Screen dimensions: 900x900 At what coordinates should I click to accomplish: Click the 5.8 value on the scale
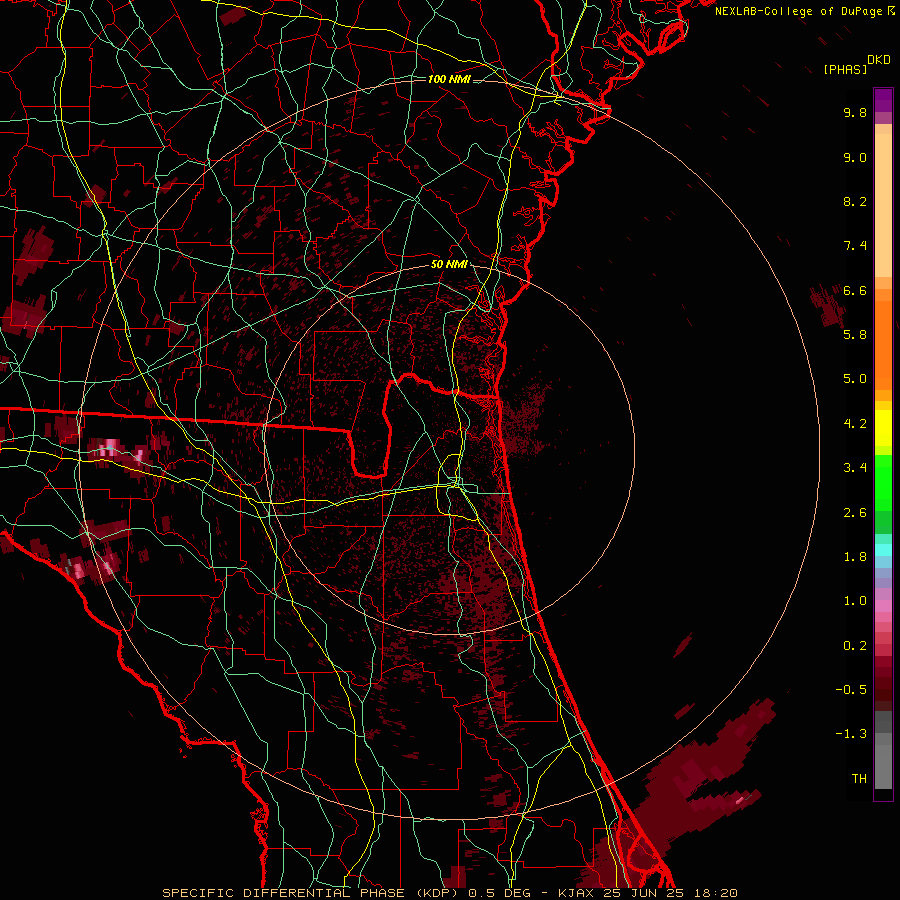point(855,334)
